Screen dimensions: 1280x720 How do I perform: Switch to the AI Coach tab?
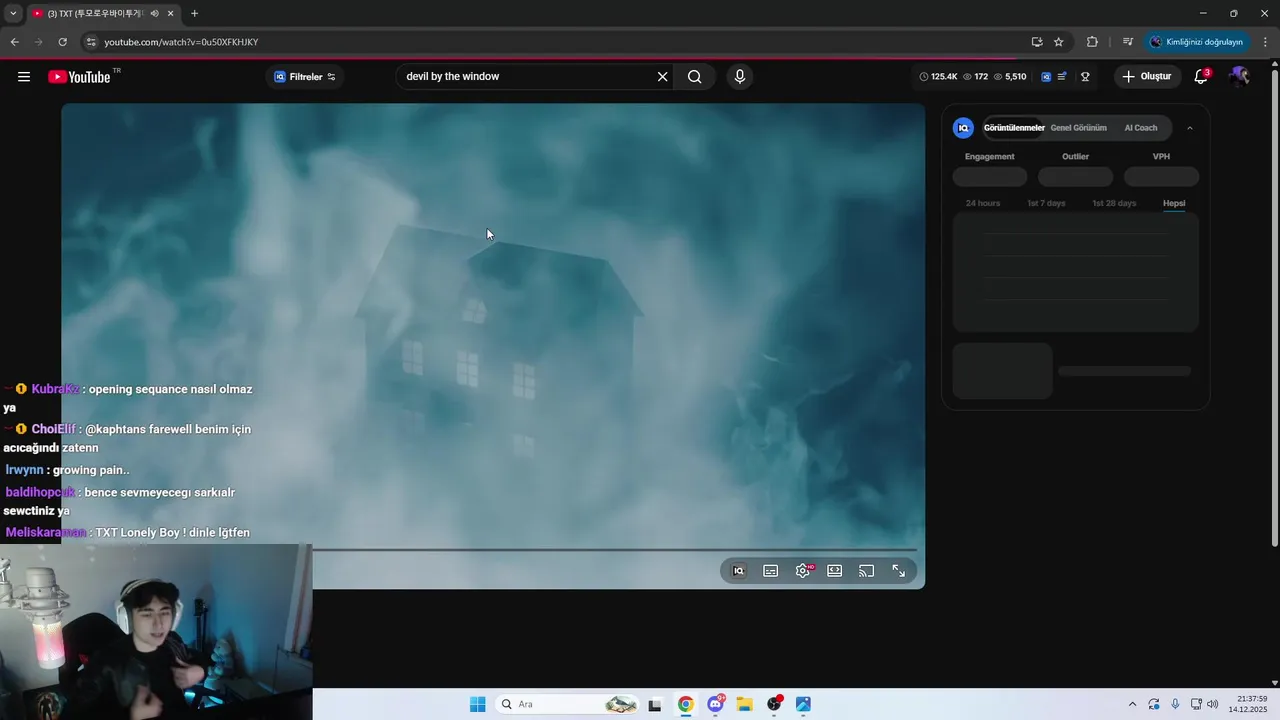pyautogui.click(x=1140, y=128)
